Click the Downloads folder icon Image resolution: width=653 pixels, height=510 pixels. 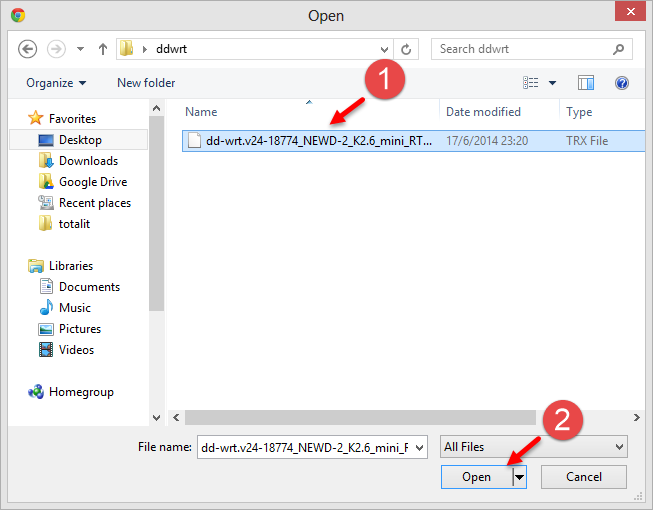pyautogui.click(x=46, y=160)
